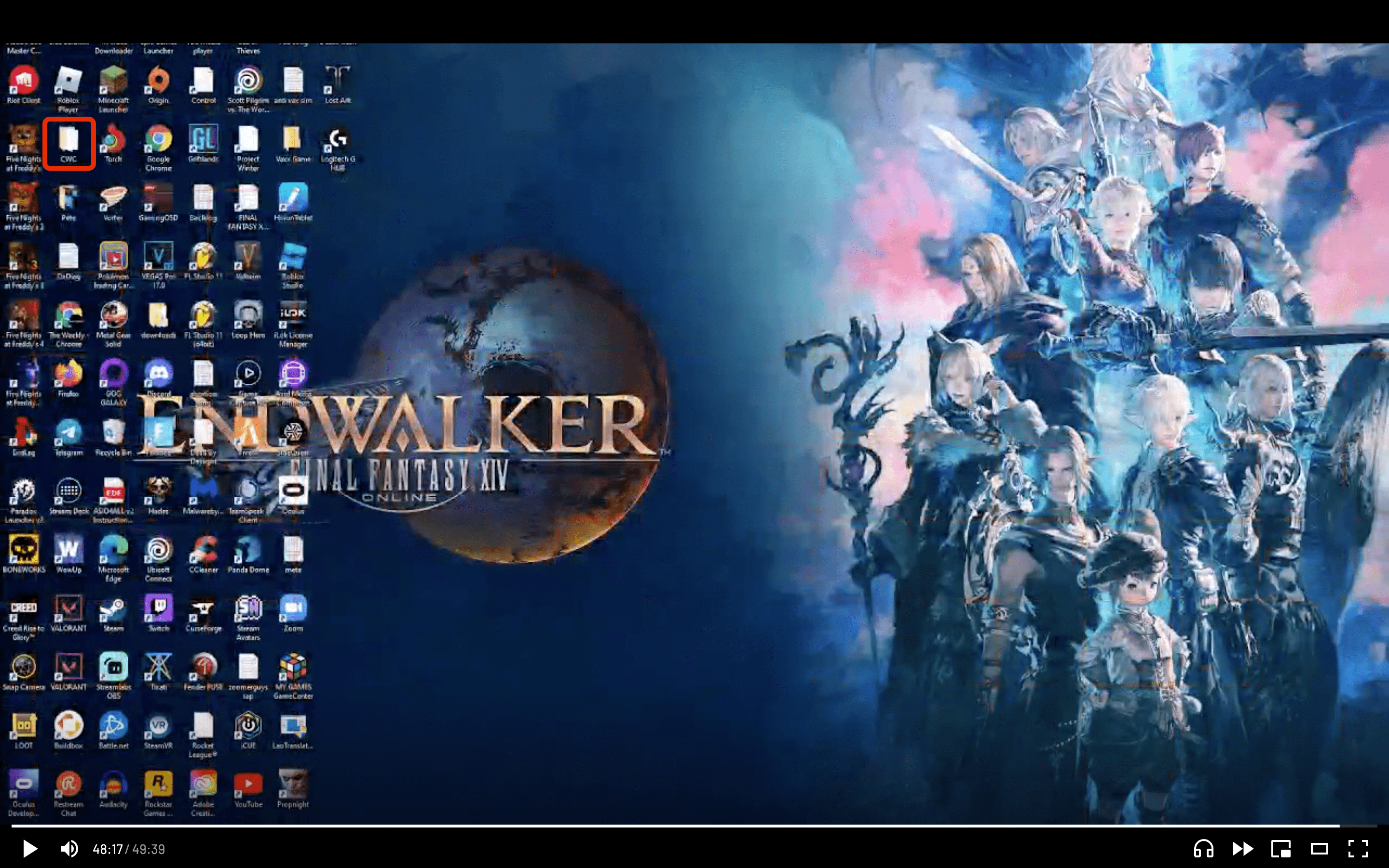Seek on the video progress bar
The height and width of the screenshot is (868, 1389).
(x=694, y=826)
